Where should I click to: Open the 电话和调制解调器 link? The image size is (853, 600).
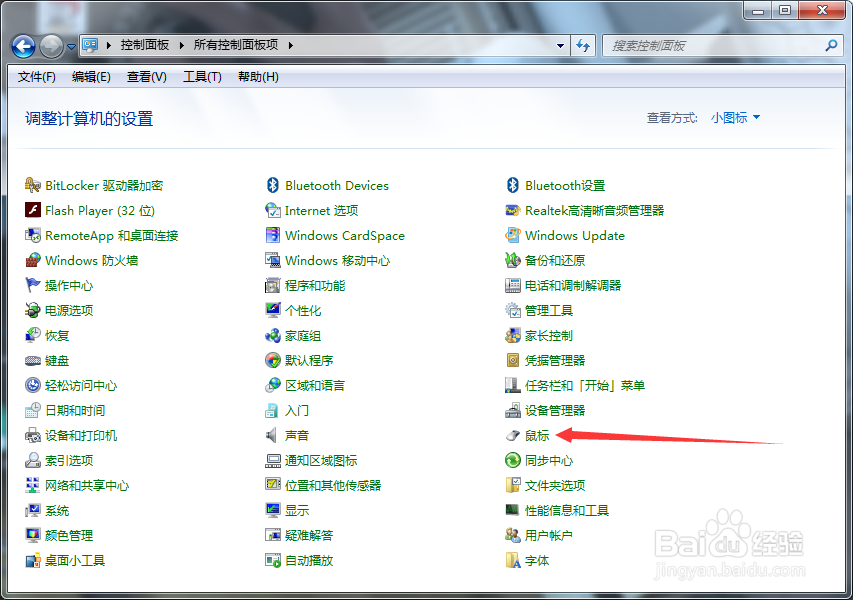573,286
